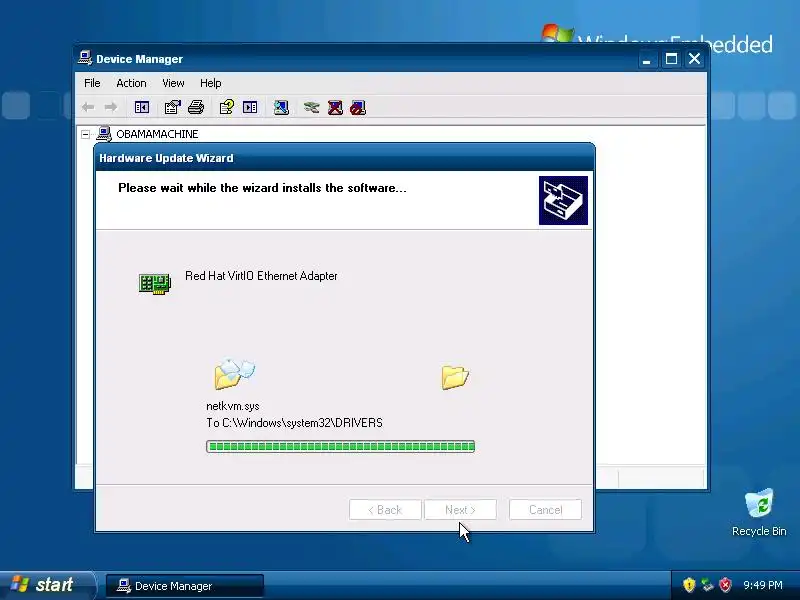Click the Help toolbar icon with question mark
Viewport: 800px width, 600px height.
tap(227, 107)
